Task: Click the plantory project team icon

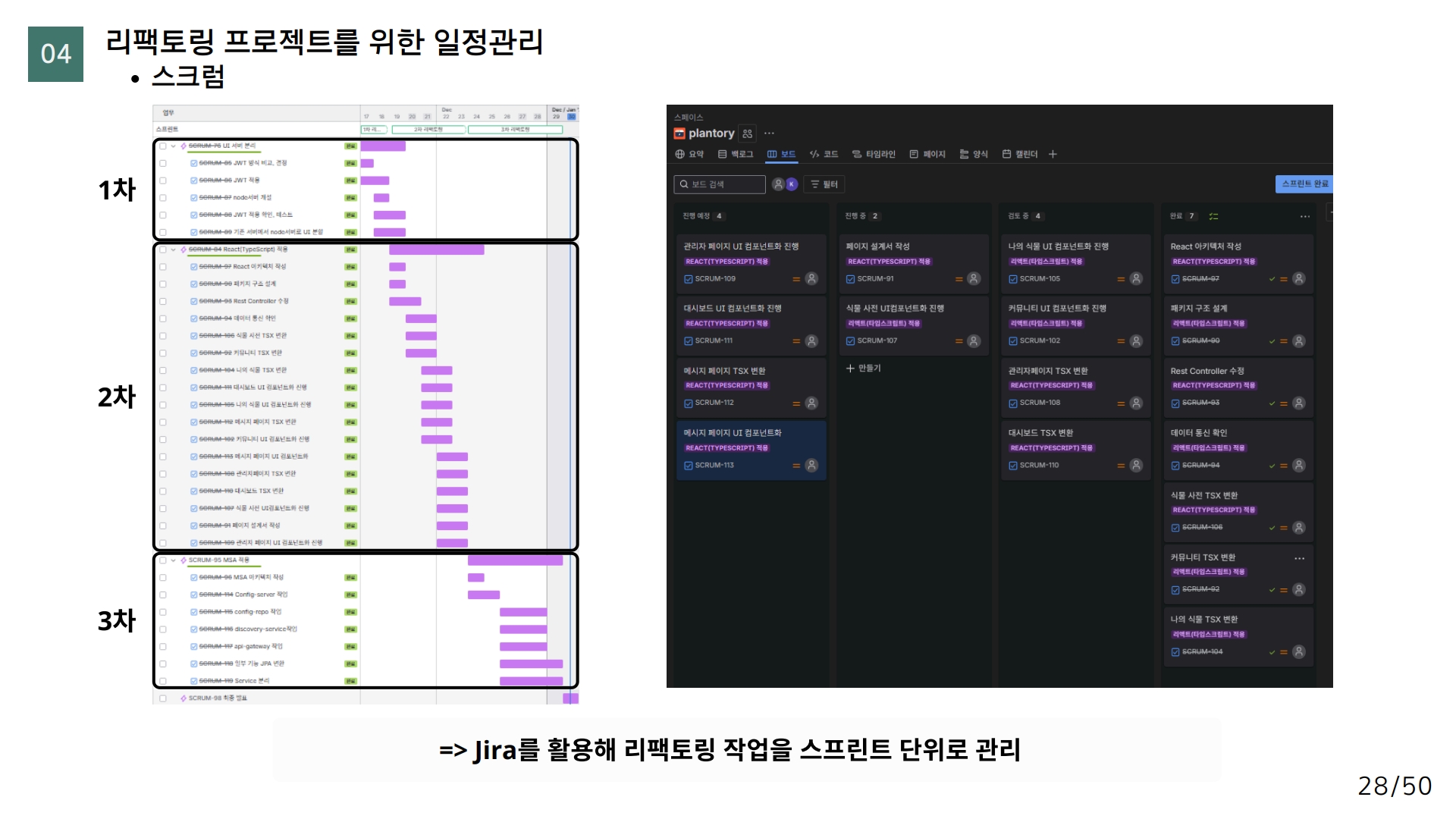Action: click(748, 133)
